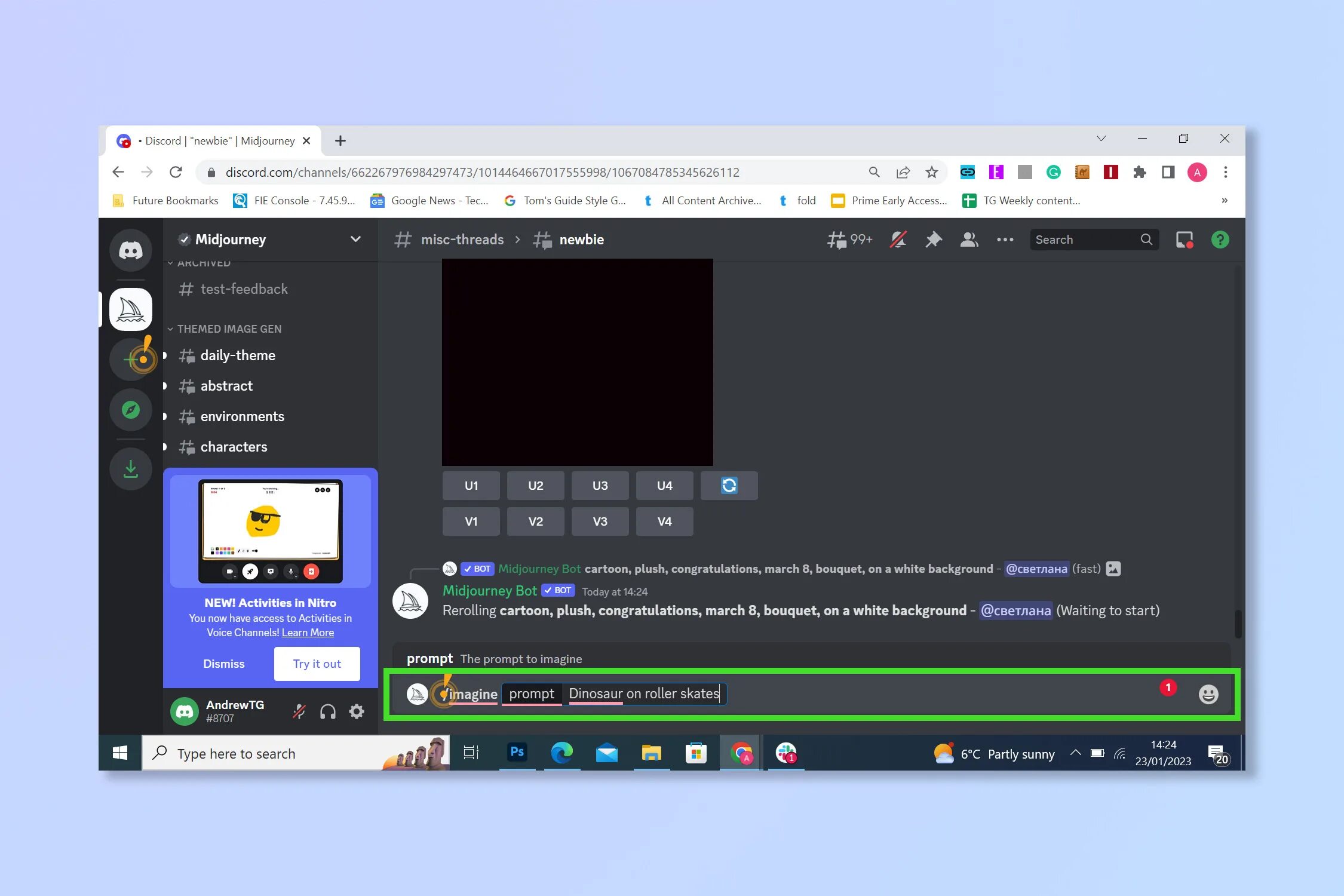The height and width of the screenshot is (896, 1344).
Task: Go to misc-threads in the breadcrumb
Action: coord(462,240)
